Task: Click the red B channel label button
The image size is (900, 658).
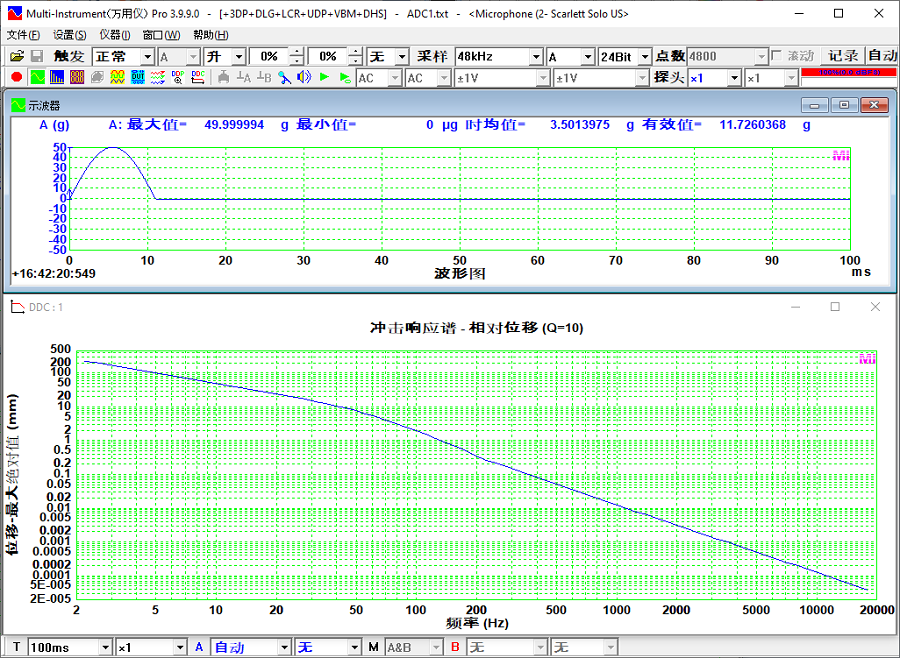Action: coord(455,647)
